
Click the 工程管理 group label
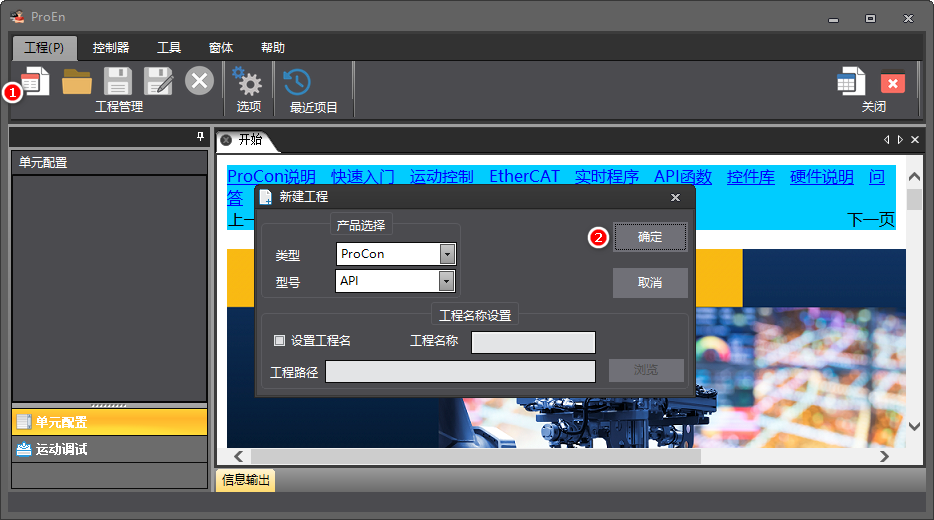tap(119, 107)
